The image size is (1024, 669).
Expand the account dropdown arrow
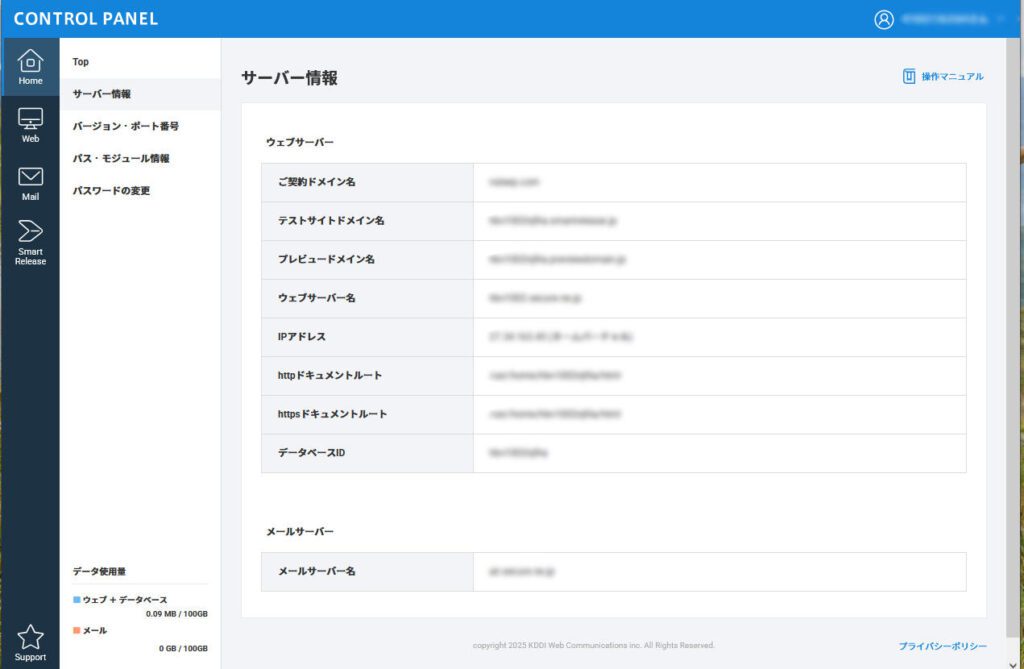[1000, 19]
